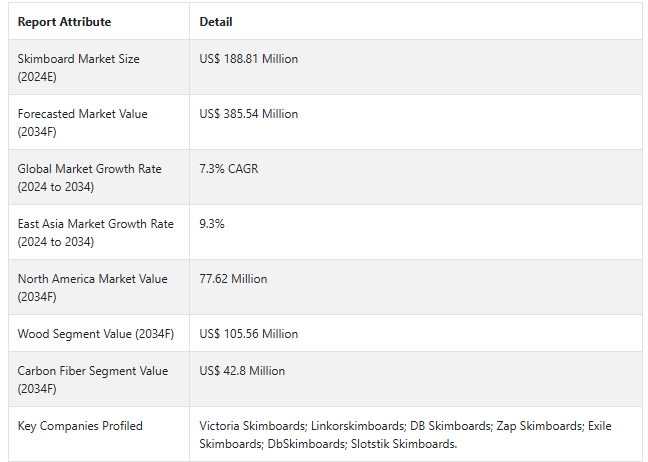This screenshot has width=648, height=462.
Task: Click the "77.62 Million" value
Action: point(233,279)
